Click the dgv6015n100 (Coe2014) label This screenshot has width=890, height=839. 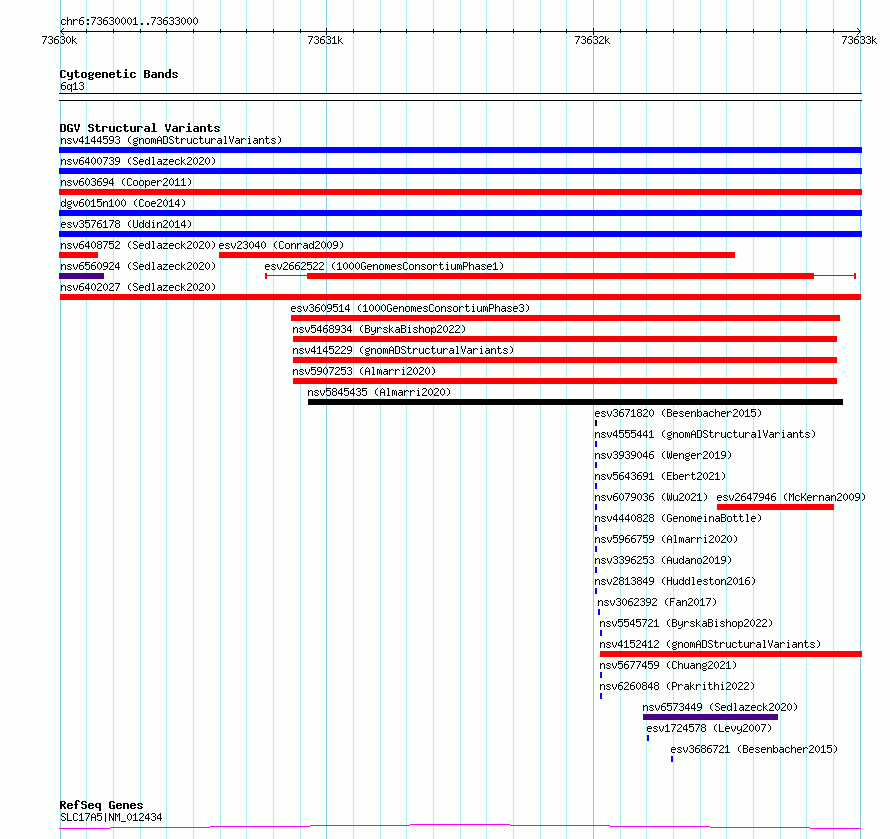[x=123, y=203]
